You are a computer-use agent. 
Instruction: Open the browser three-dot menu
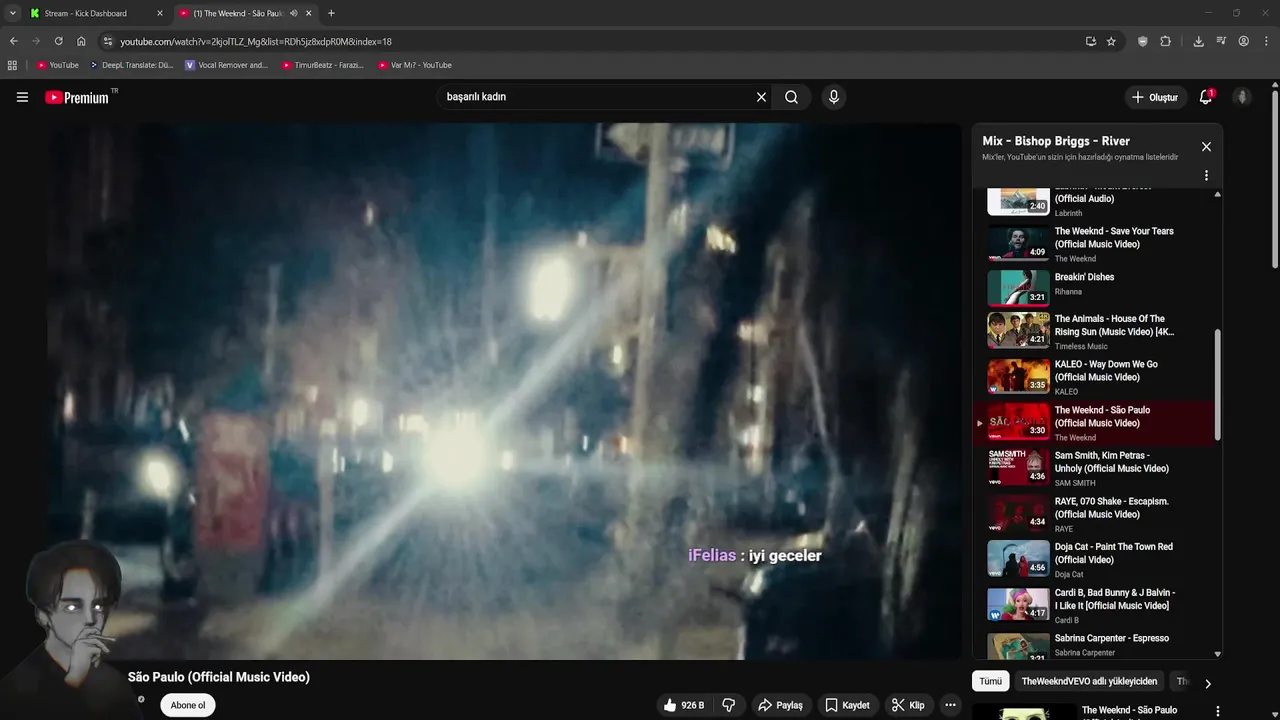tap(1266, 41)
